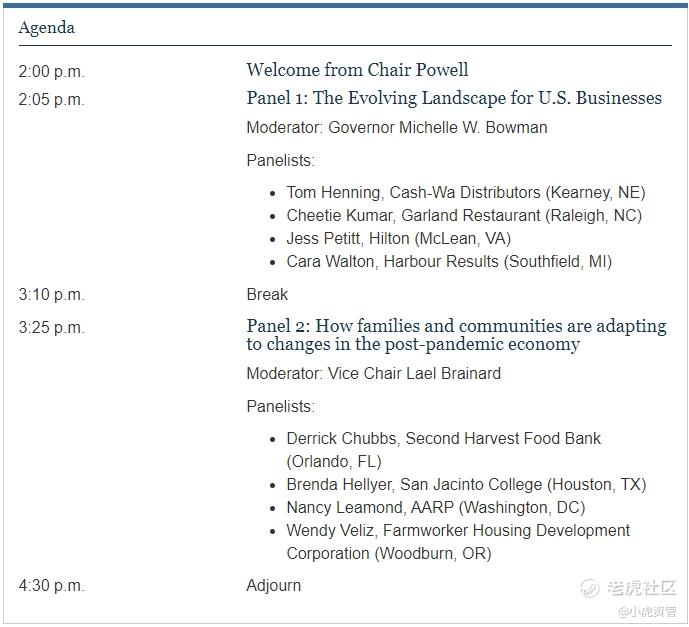
Task: Click Moderator Governor Michelle W. Bowman text
Action: click(397, 127)
